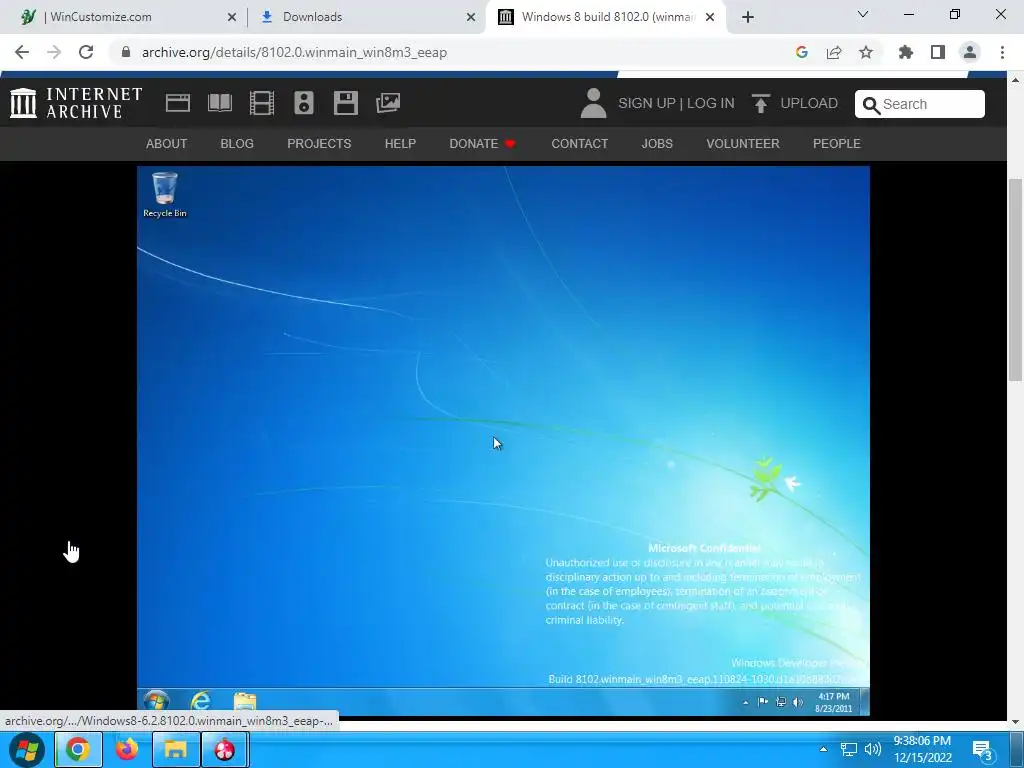This screenshot has width=1024, height=768.
Task: Close the Downloads tab
Action: click(470, 18)
